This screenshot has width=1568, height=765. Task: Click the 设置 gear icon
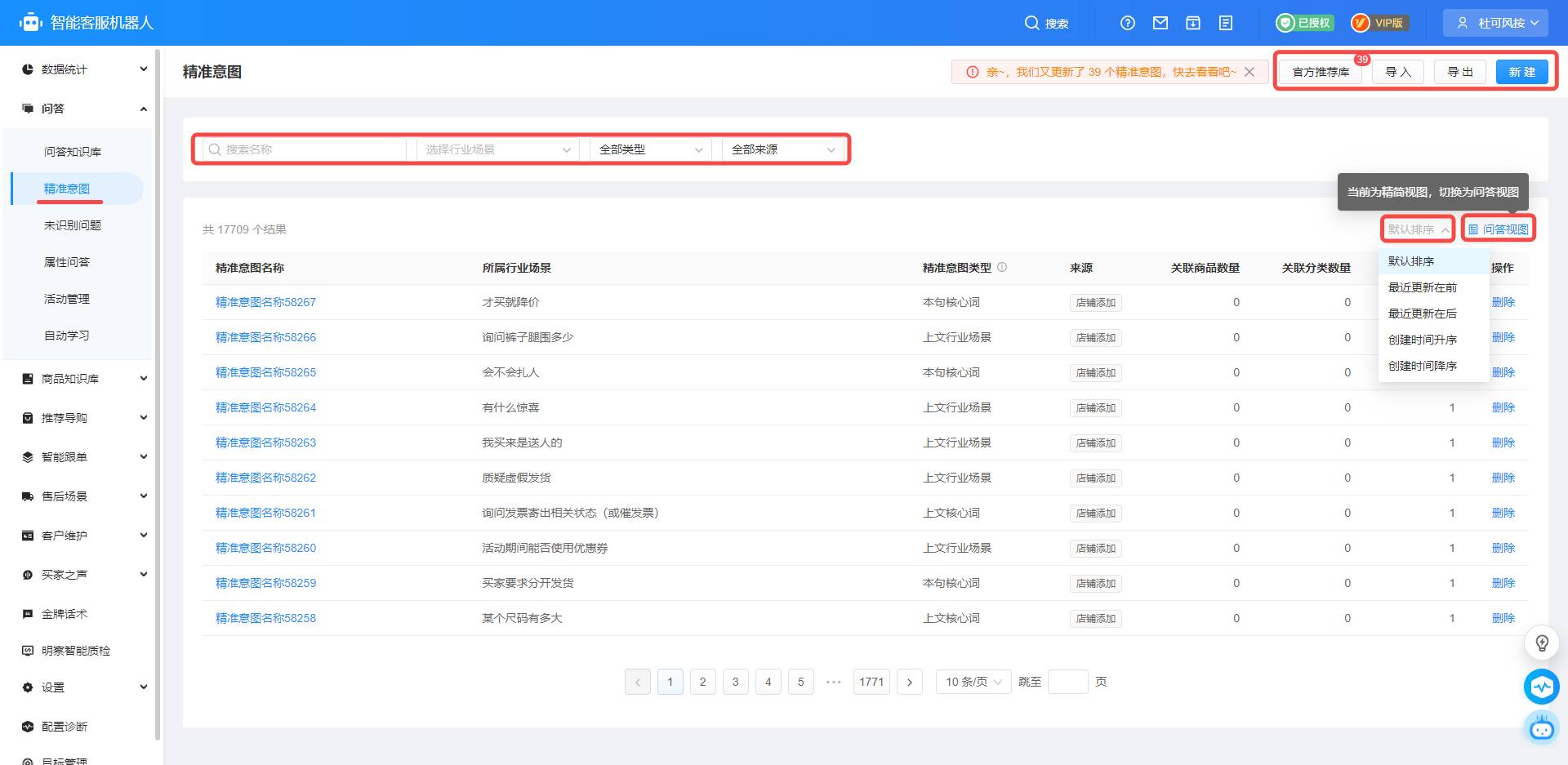[28, 687]
